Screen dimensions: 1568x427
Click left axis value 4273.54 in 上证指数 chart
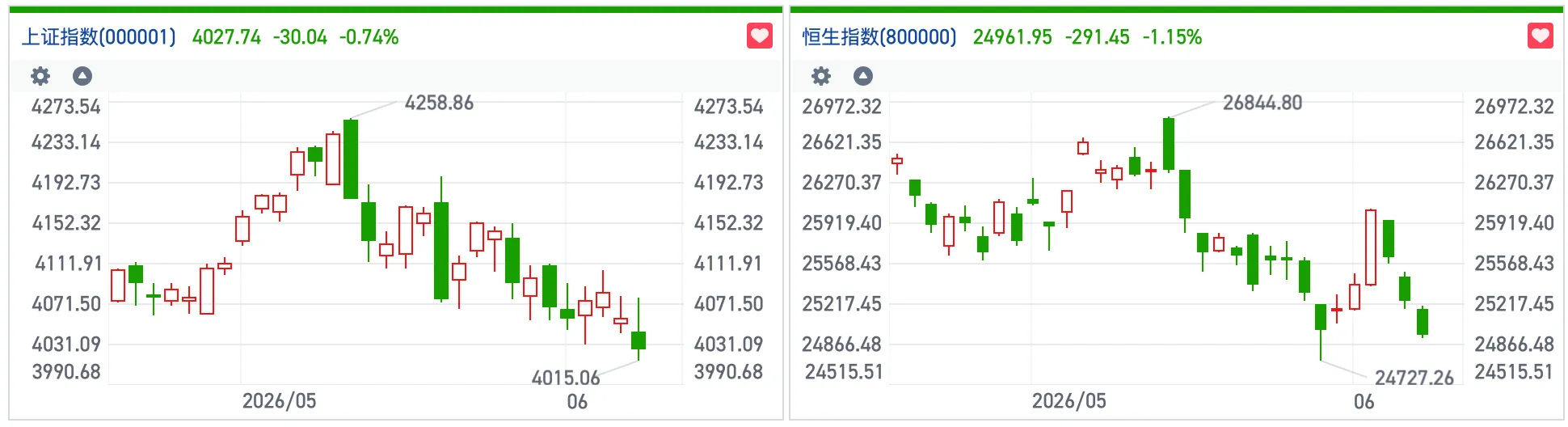click(66, 107)
